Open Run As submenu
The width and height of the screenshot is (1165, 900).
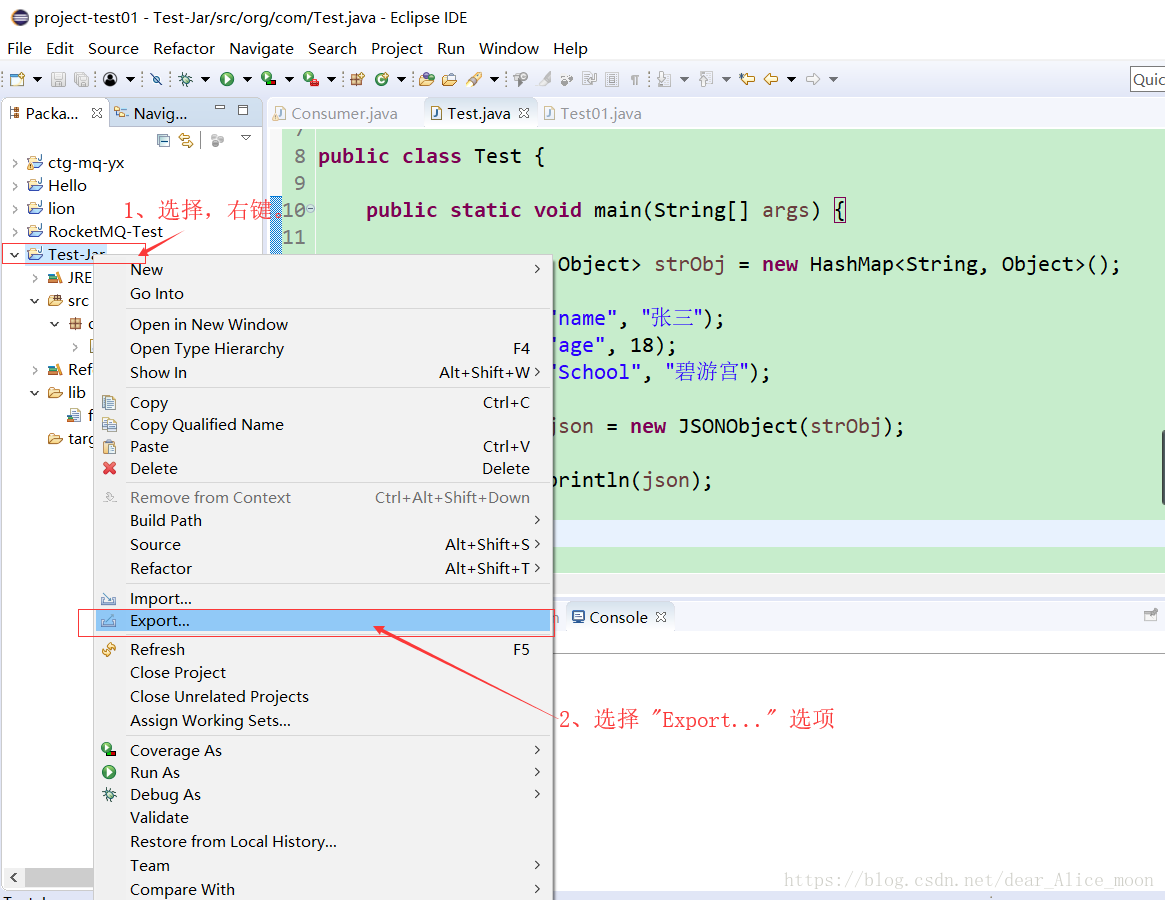[323, 772]
